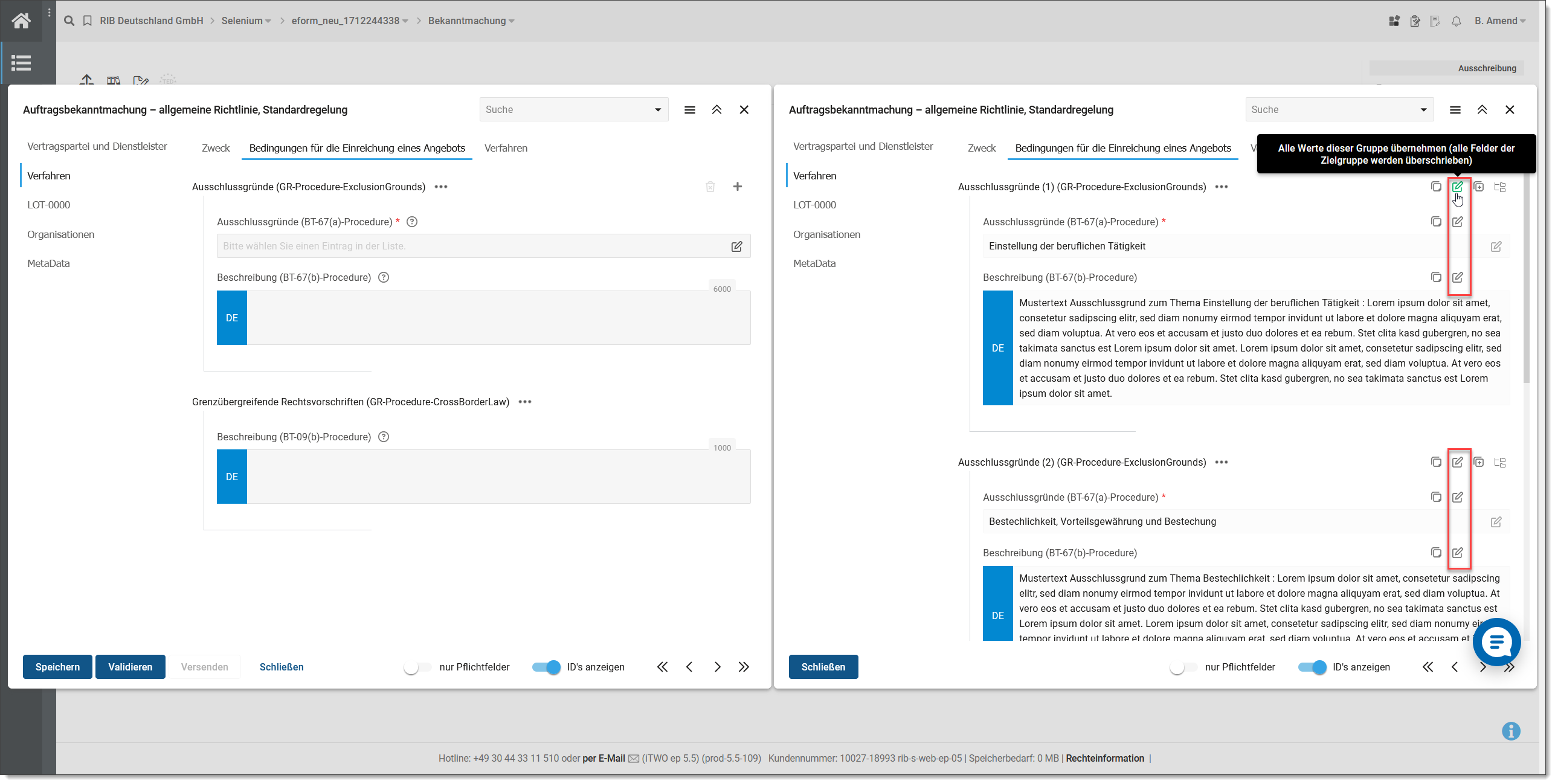The width and height of the screenshot is (1555, 784).
Task: Collapse right dialog with double-chevron up icon
Action: [1482, 109]
